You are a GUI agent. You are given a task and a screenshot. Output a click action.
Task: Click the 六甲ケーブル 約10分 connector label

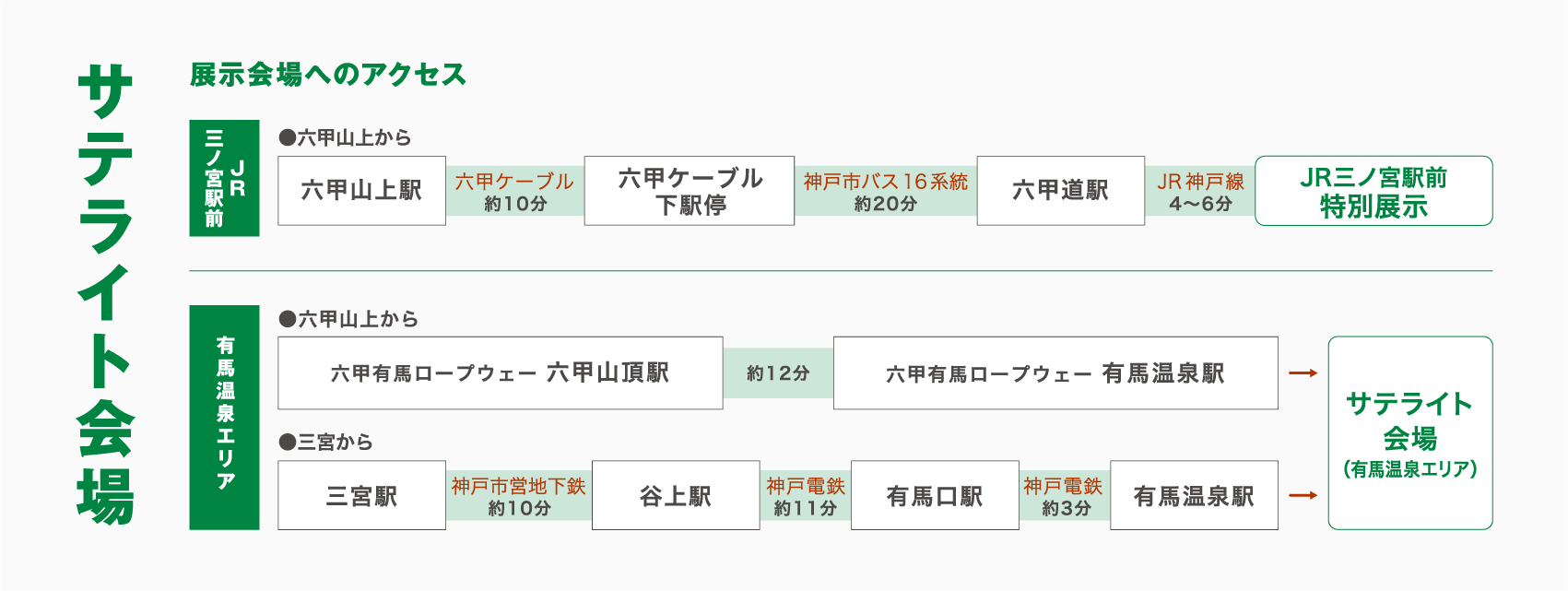(514, 192)
